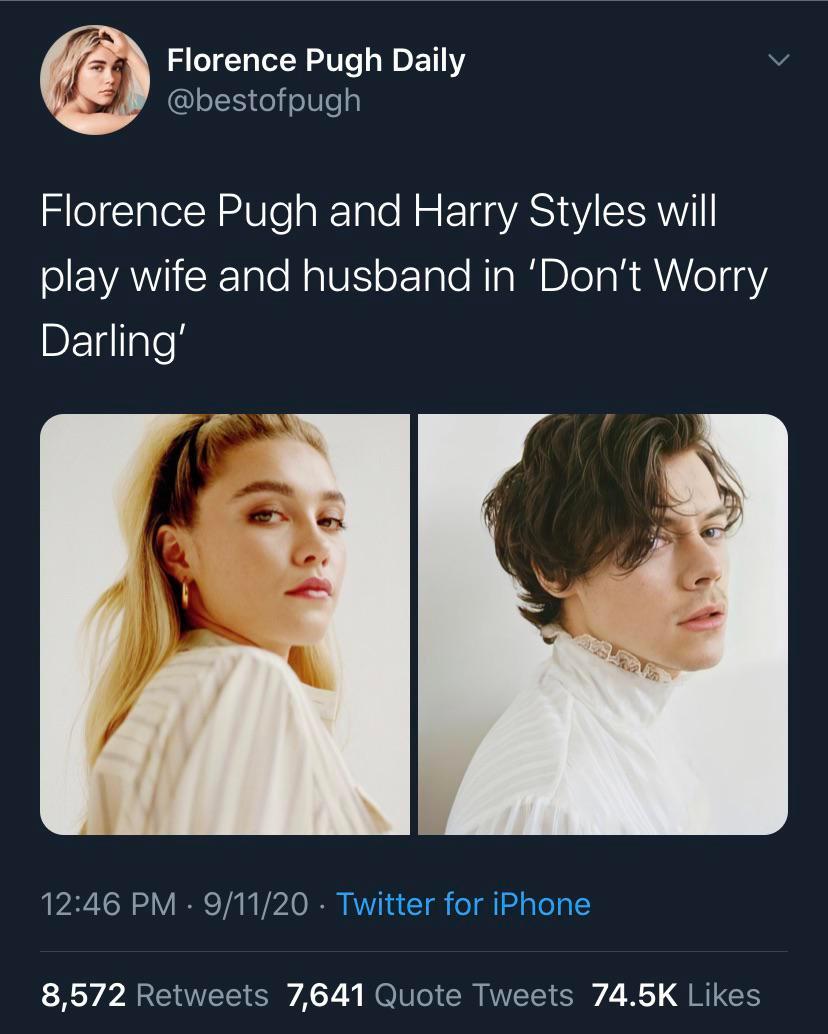Open the right photo of the curly-haired man

coord(602,624)
